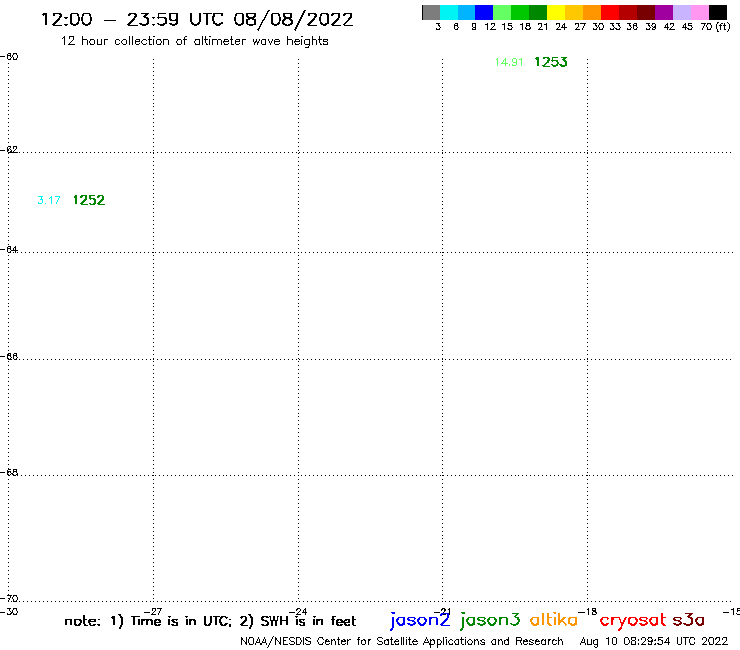This screenshot has width=740, height=650.
Task: Click the -68 latitude axis label
Action: 9,473
